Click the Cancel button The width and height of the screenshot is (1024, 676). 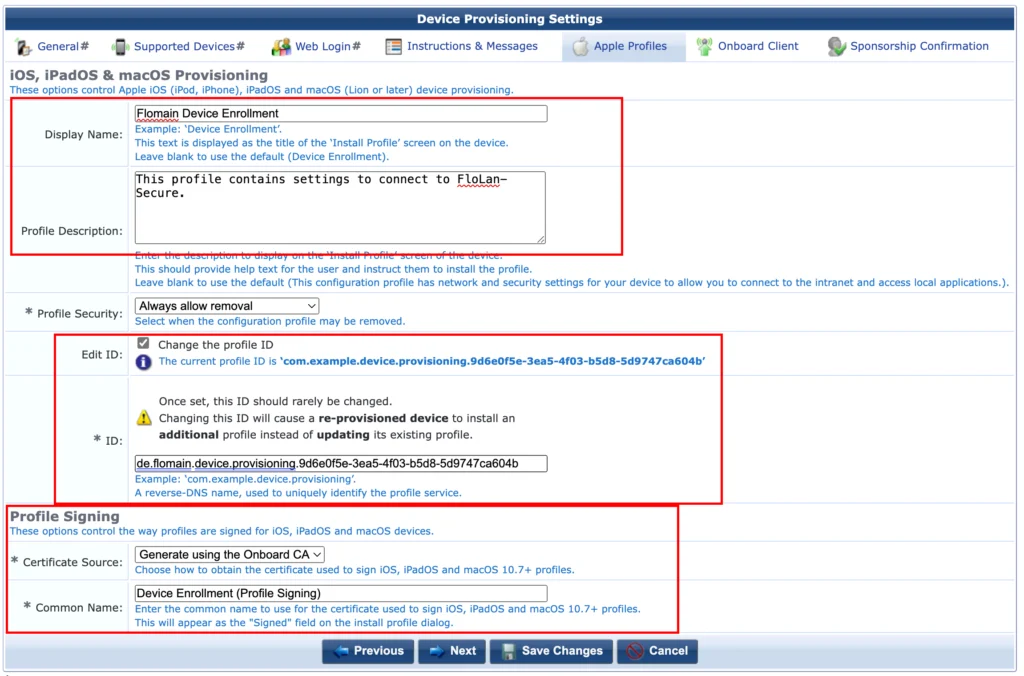[x=657, y=651]
